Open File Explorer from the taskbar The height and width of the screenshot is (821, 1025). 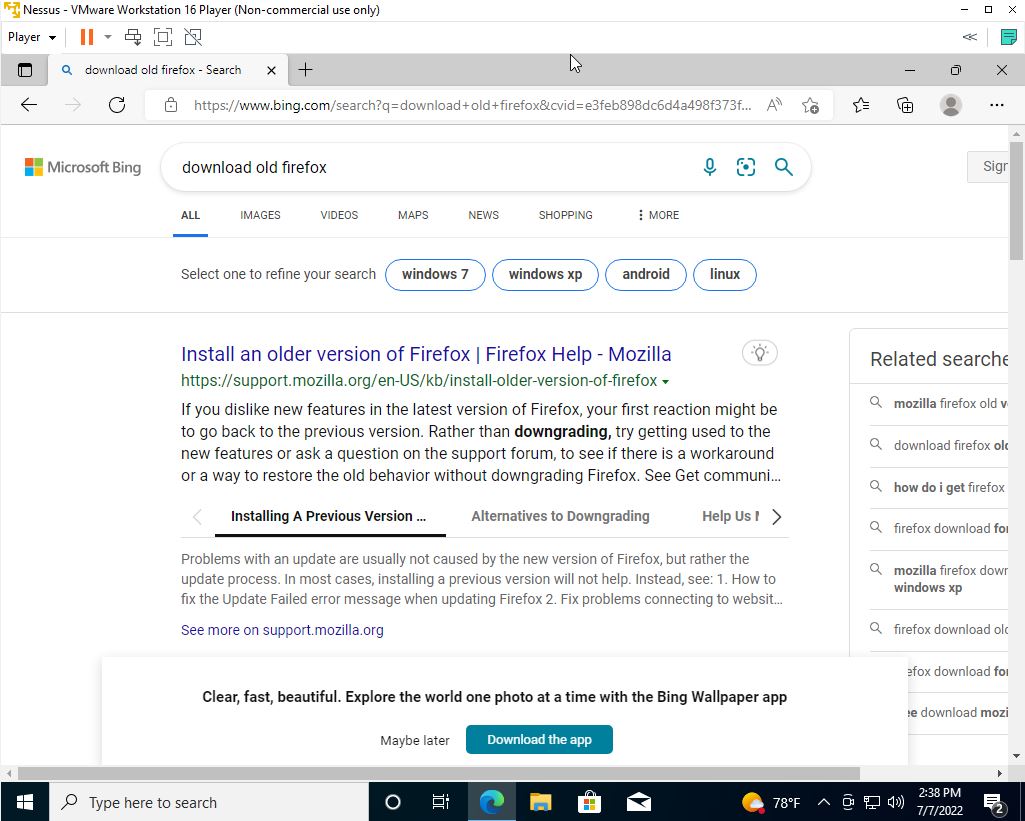(541, 802)
